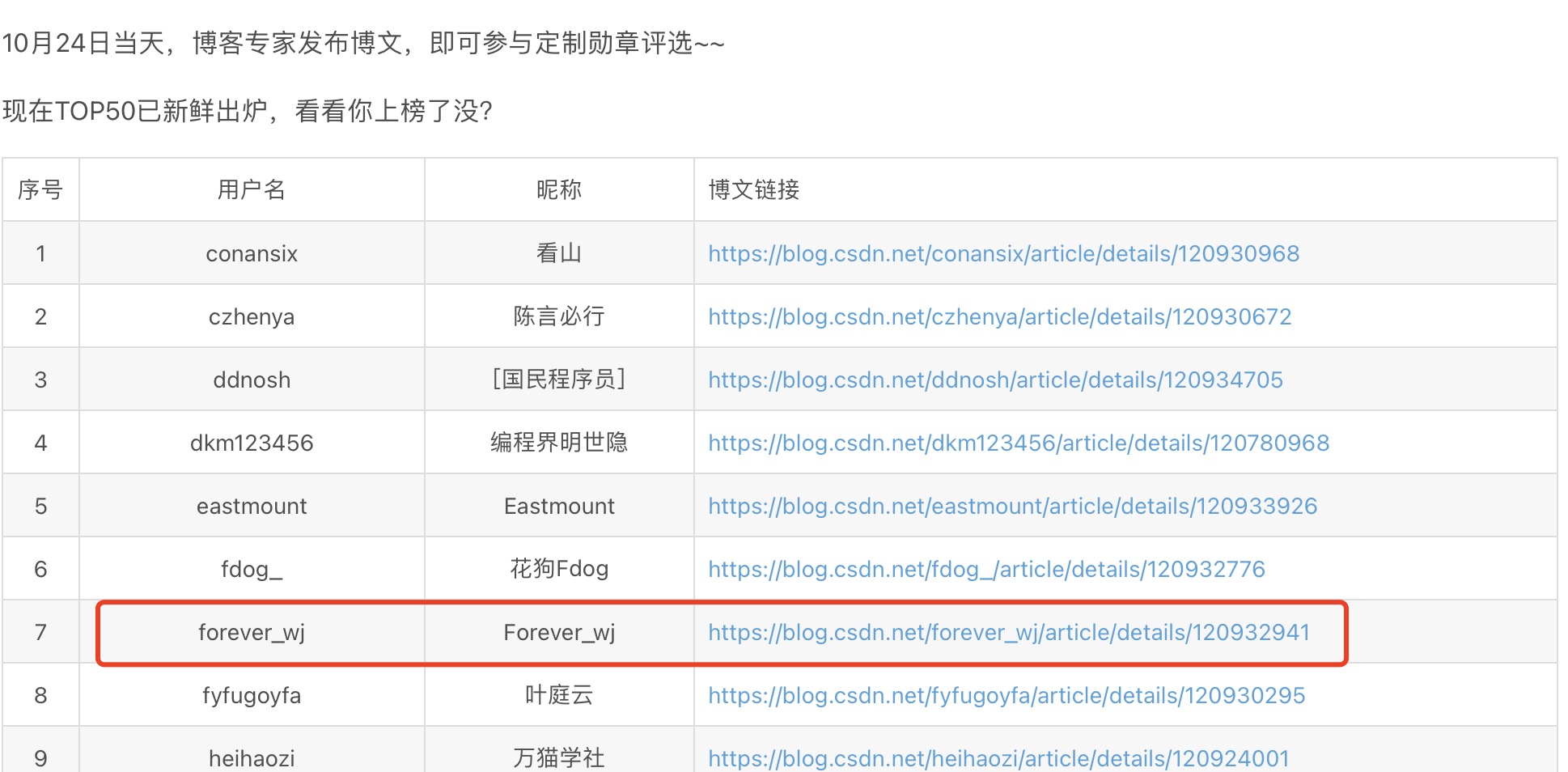The height and width of the screenshot is (772, 1568).
Task: Click the 用户名 column header
Action: [252, 189]
